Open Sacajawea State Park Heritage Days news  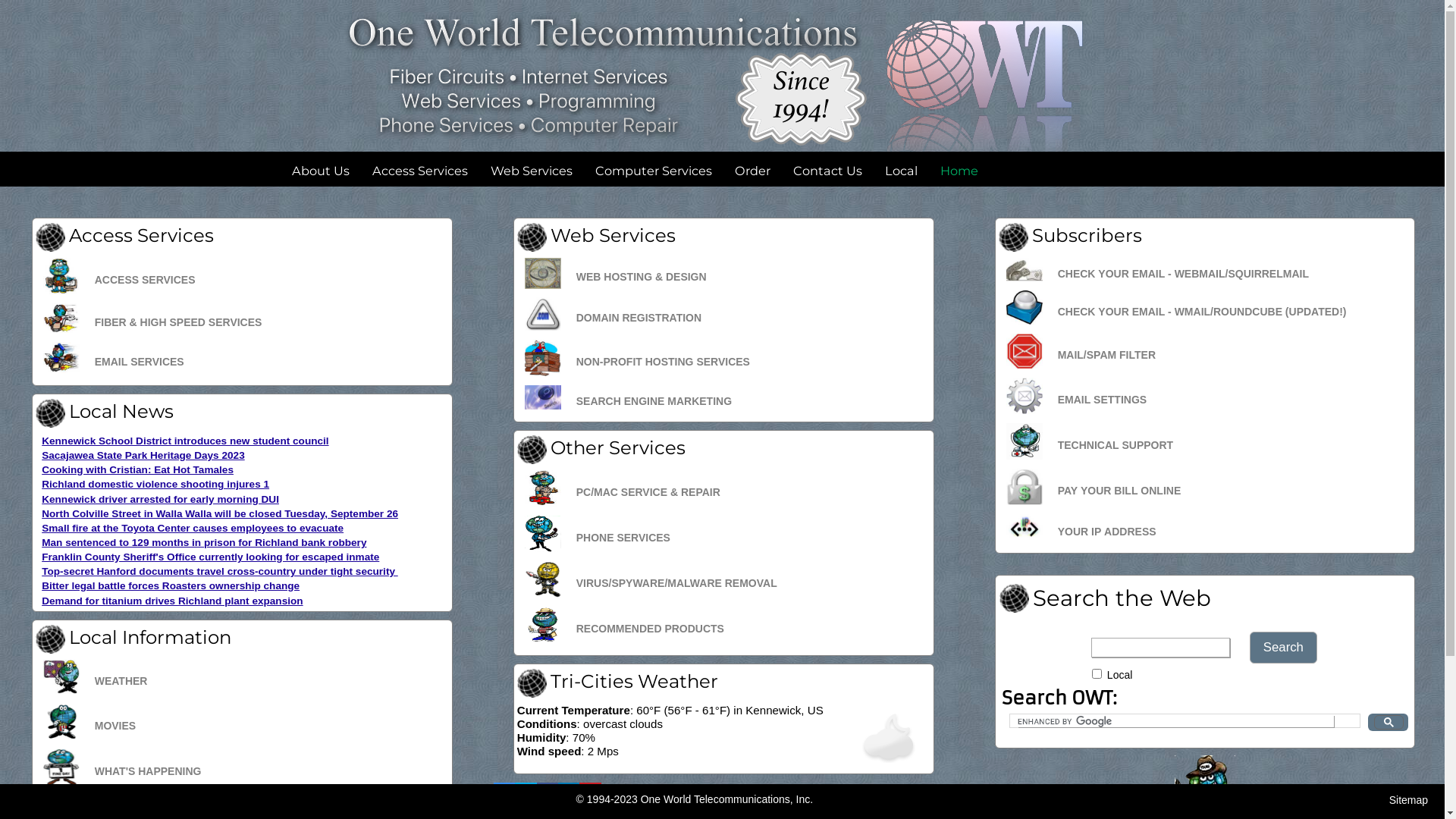point(143,456)
